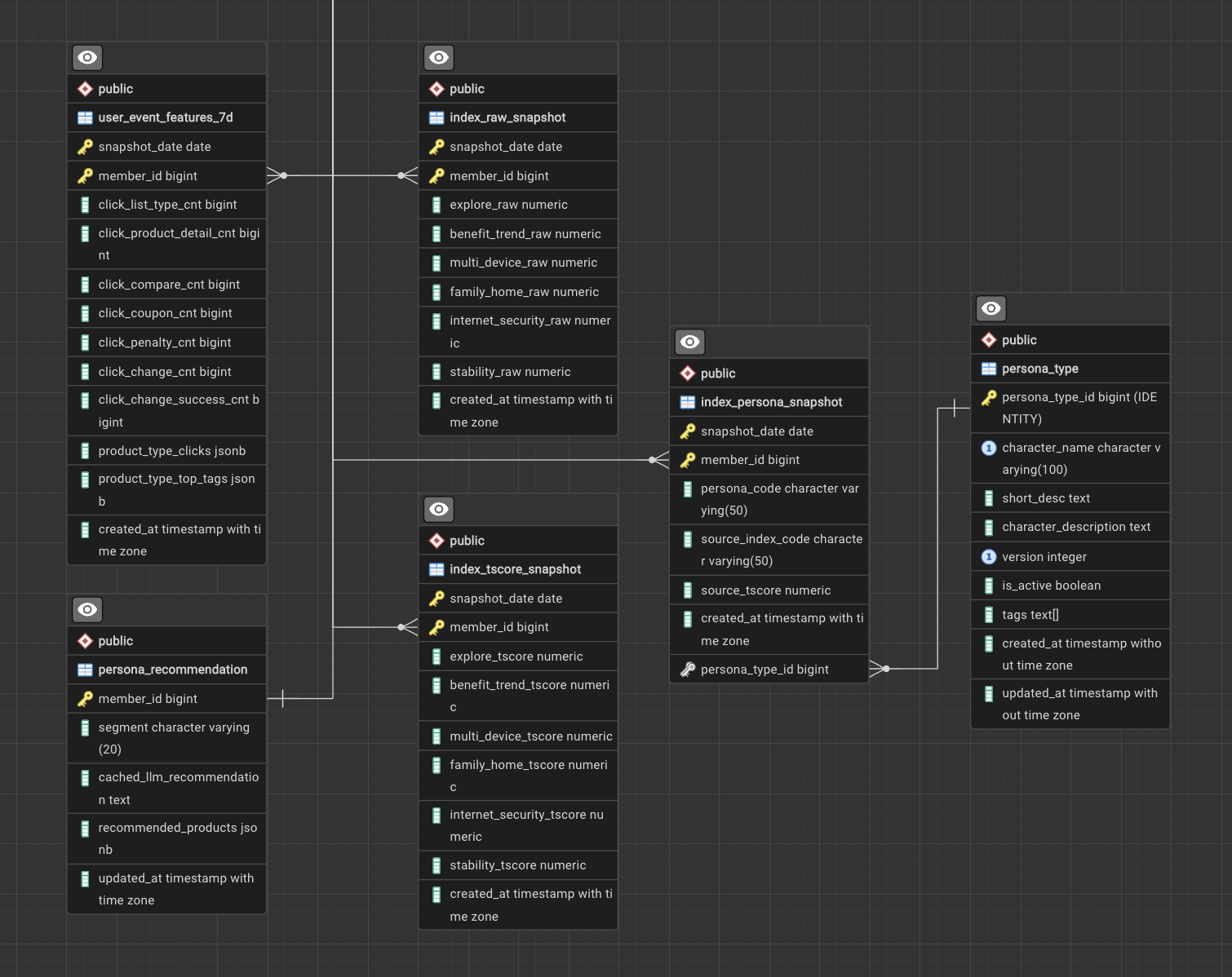This screenshot has height=977, width=1232.
Task: Click the foreign key icon beside persona_type_id bigint
Action: click(x=688, y=670)
